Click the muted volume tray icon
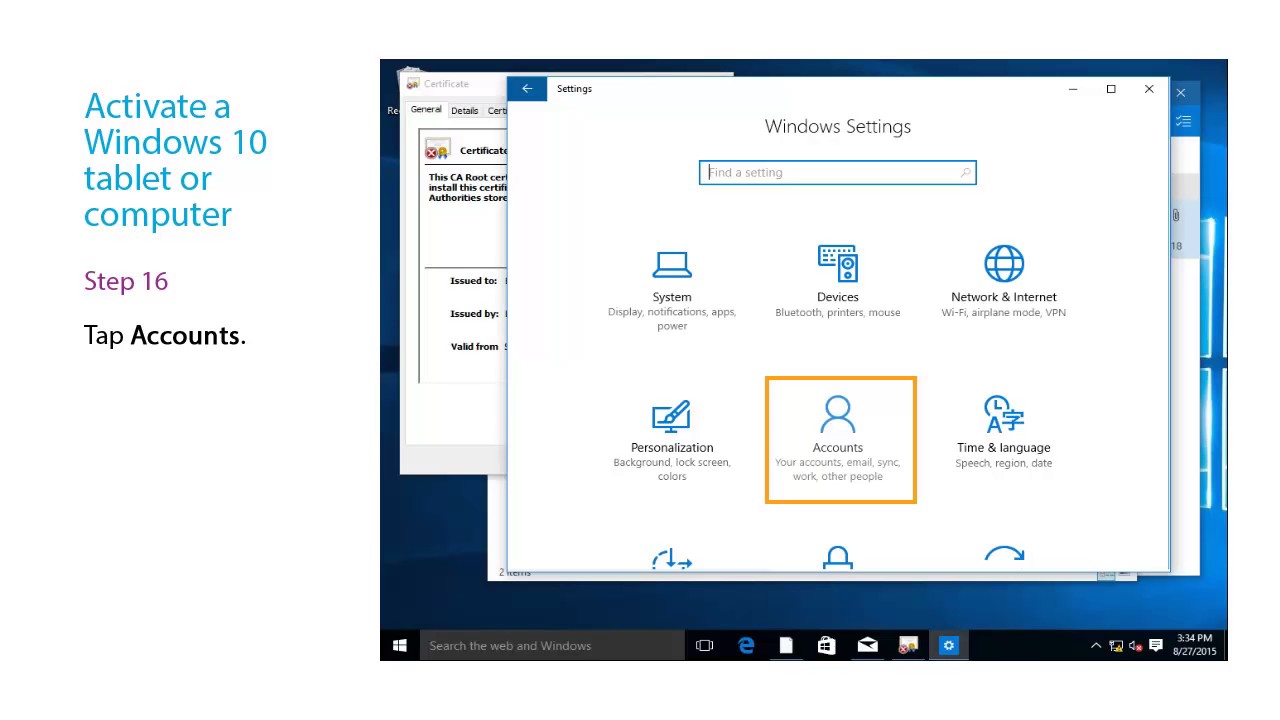The height and width of the screenshot is (720, 1280). pos(1136,646)
